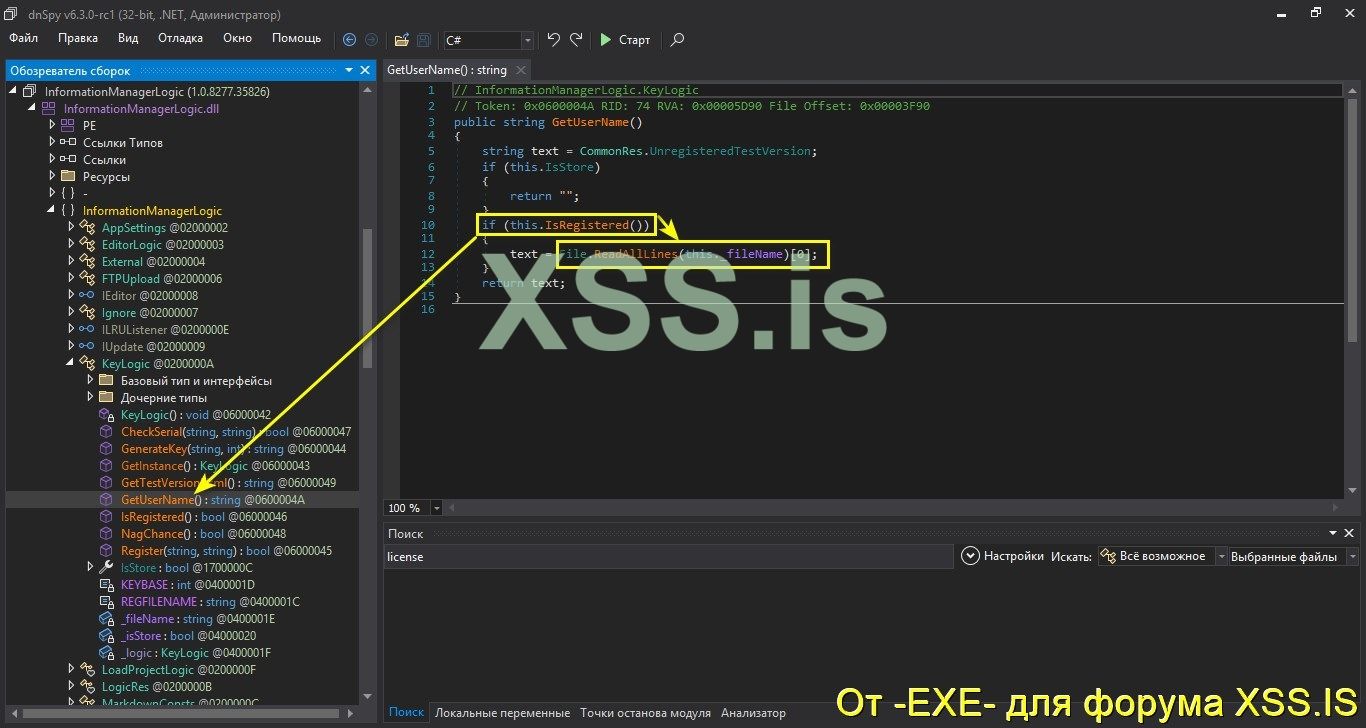
Task: Redo the action in the toolbar
Action: pos(576,40)
